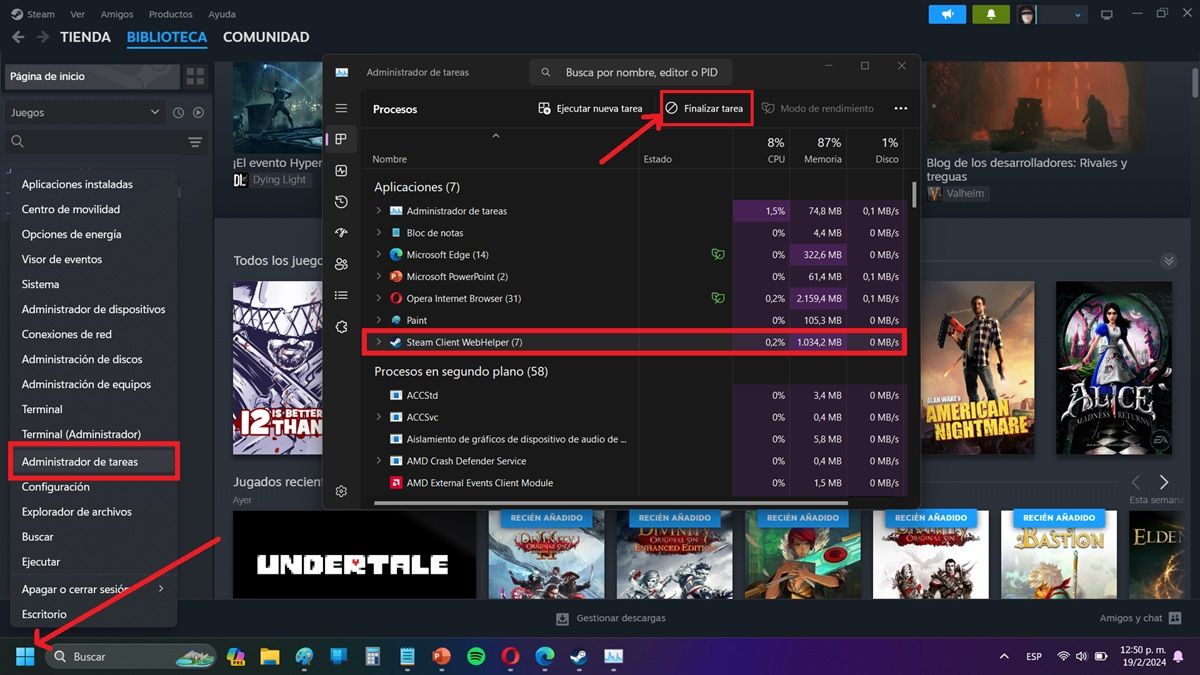This screenshot has width=1200, height=675.
Task: Expand Steam Client WebHelper (7) process group
Action: (x=379, y=342)
